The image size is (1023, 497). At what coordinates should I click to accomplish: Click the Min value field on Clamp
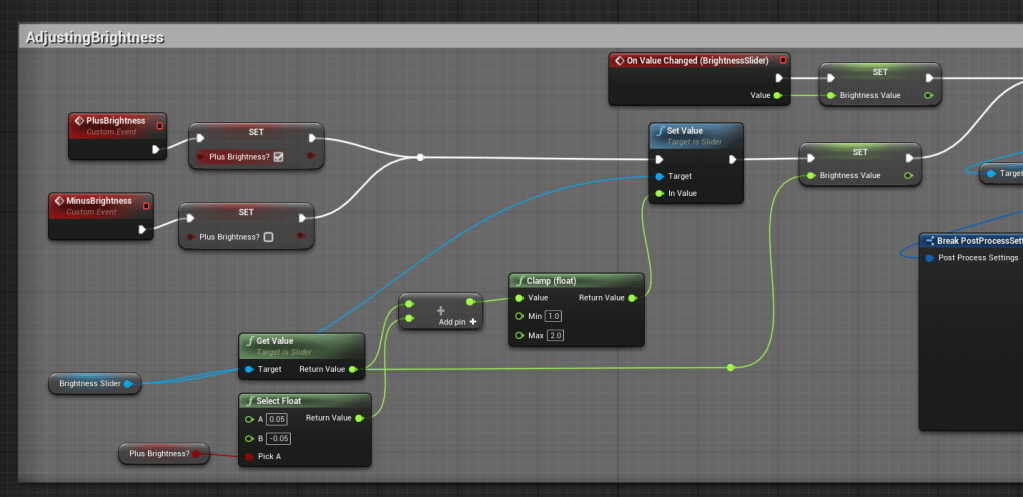click(x=554, y=316)
